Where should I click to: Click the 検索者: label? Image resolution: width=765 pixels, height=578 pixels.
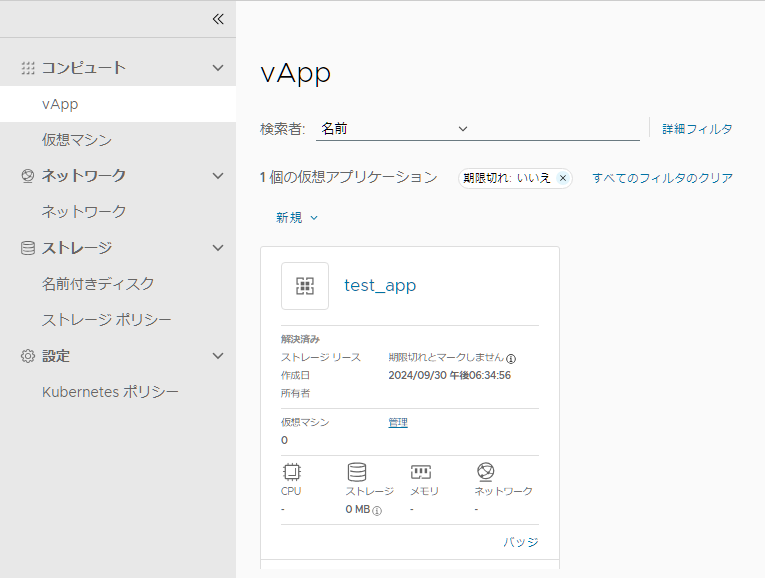(x=282, y=129)
